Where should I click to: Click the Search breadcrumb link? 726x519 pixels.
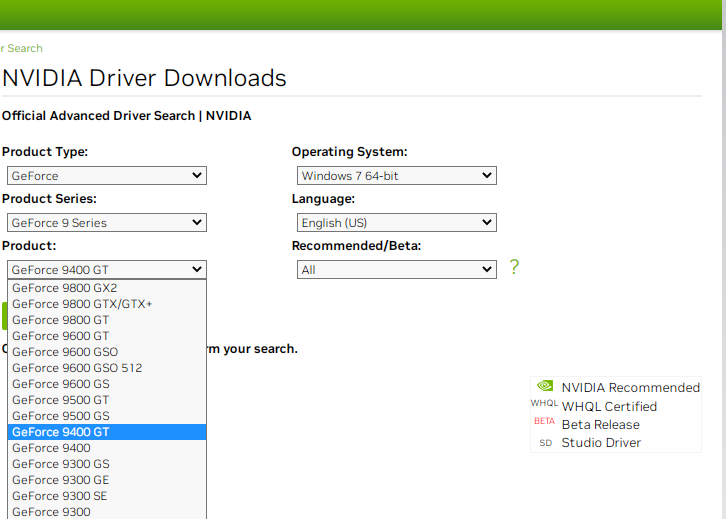coord(21,48)
